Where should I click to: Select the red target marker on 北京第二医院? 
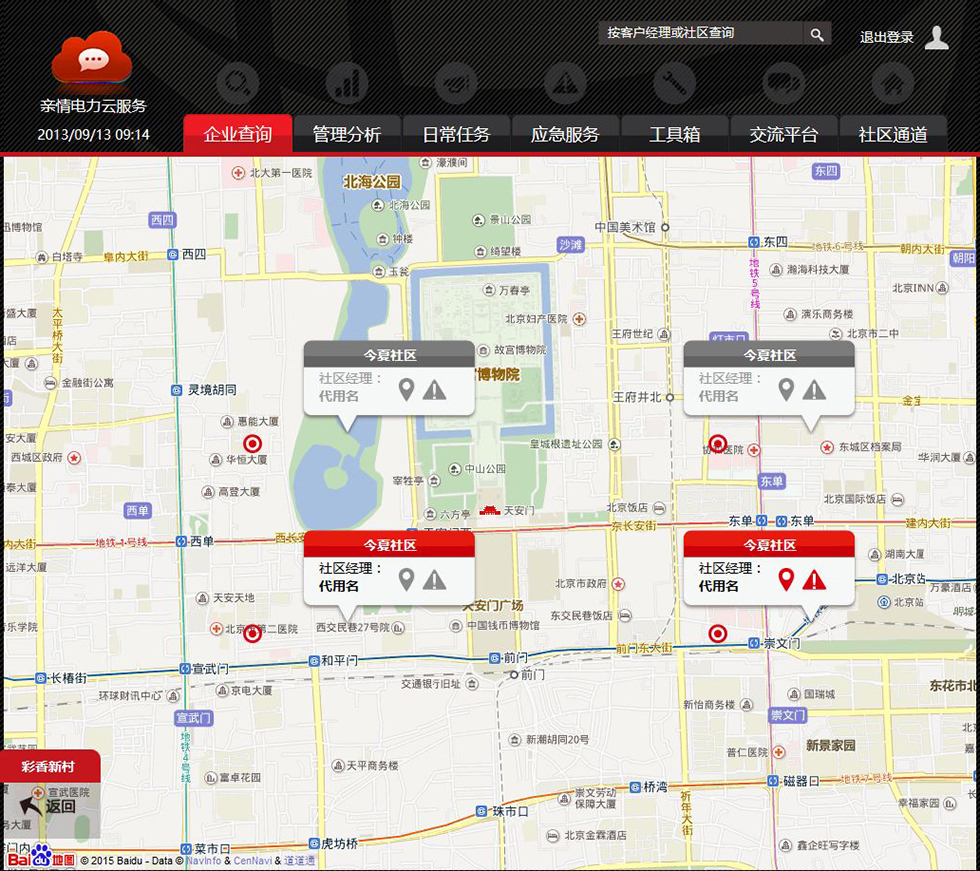pyautogui.click(x=252, y=634)
